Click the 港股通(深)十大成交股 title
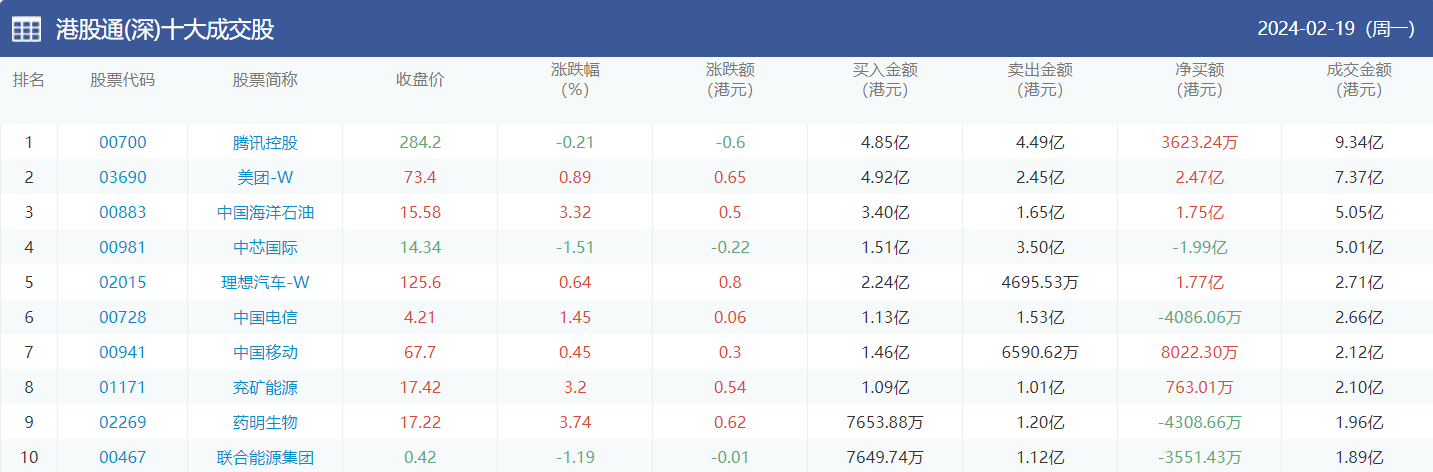Image resolution: width=1433 pixels, height=472 pixels. pyautogui.click(x=165, y=29)
